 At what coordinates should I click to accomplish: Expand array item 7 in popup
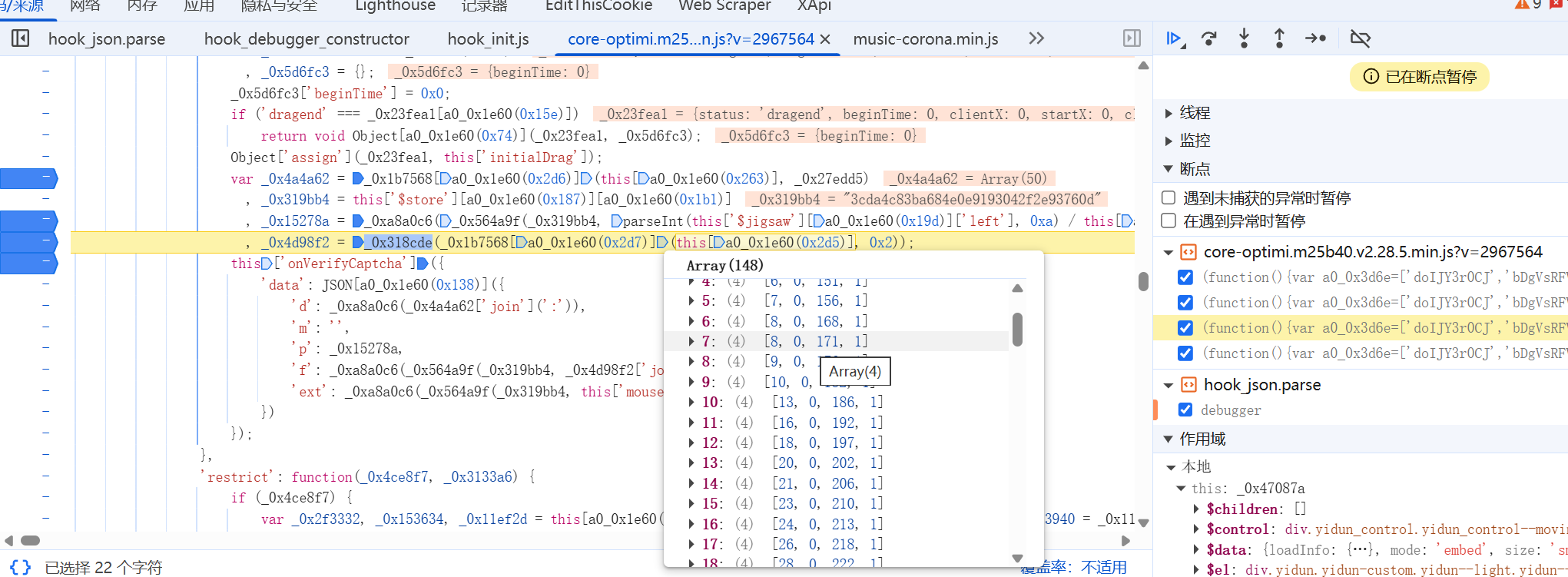click(x=691, y=341)
